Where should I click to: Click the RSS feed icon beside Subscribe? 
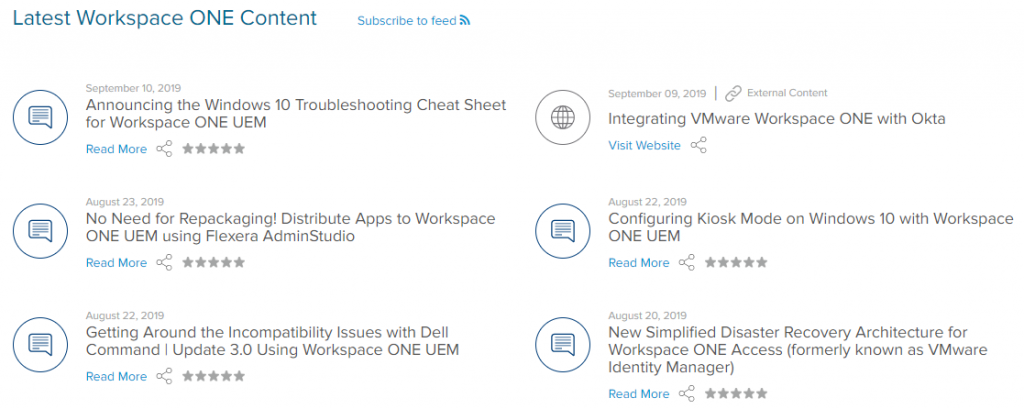[465, 20]
